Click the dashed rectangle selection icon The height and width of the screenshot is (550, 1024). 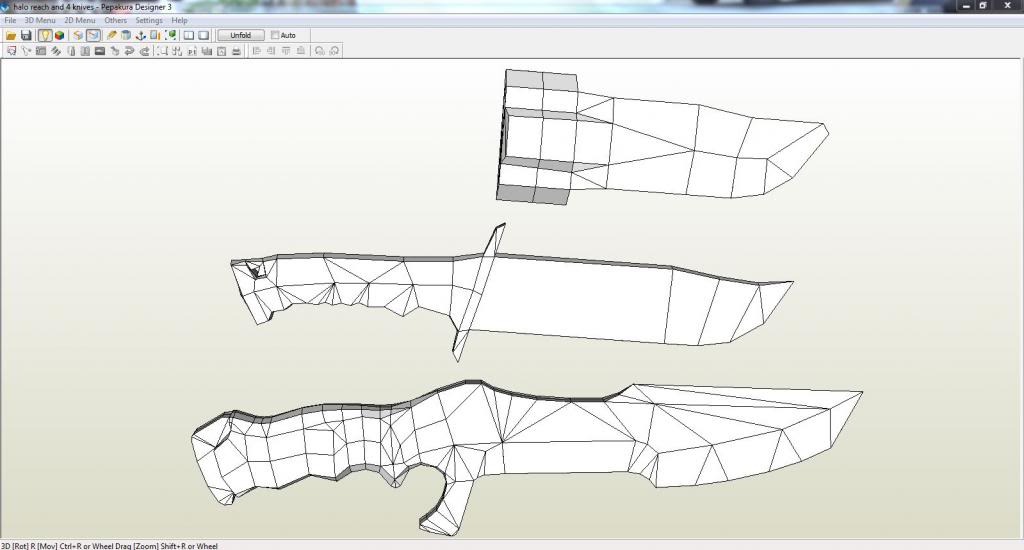pyautogui.click(x=162, y=51)
